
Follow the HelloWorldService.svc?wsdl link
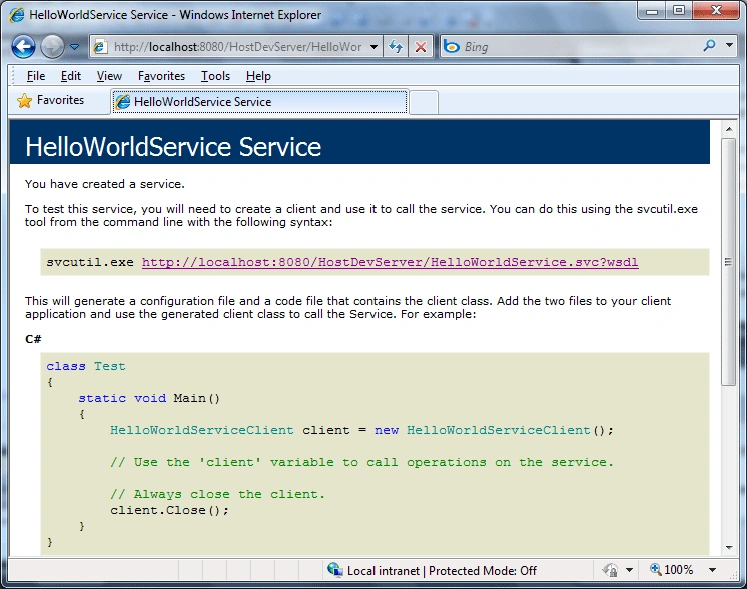pyautogui.click(x=390, y=262)
